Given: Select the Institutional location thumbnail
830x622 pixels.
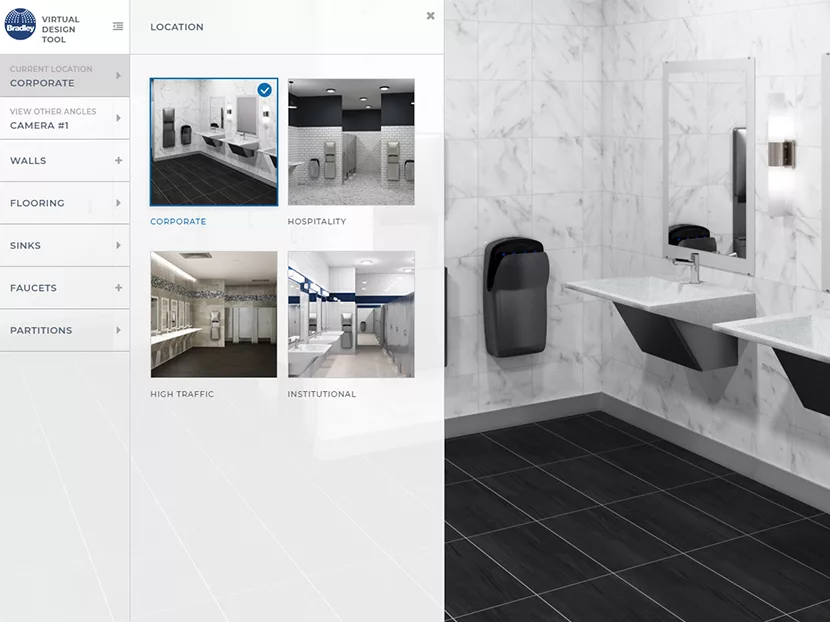Looking at the screenshot, I should (x=351, y=314).
